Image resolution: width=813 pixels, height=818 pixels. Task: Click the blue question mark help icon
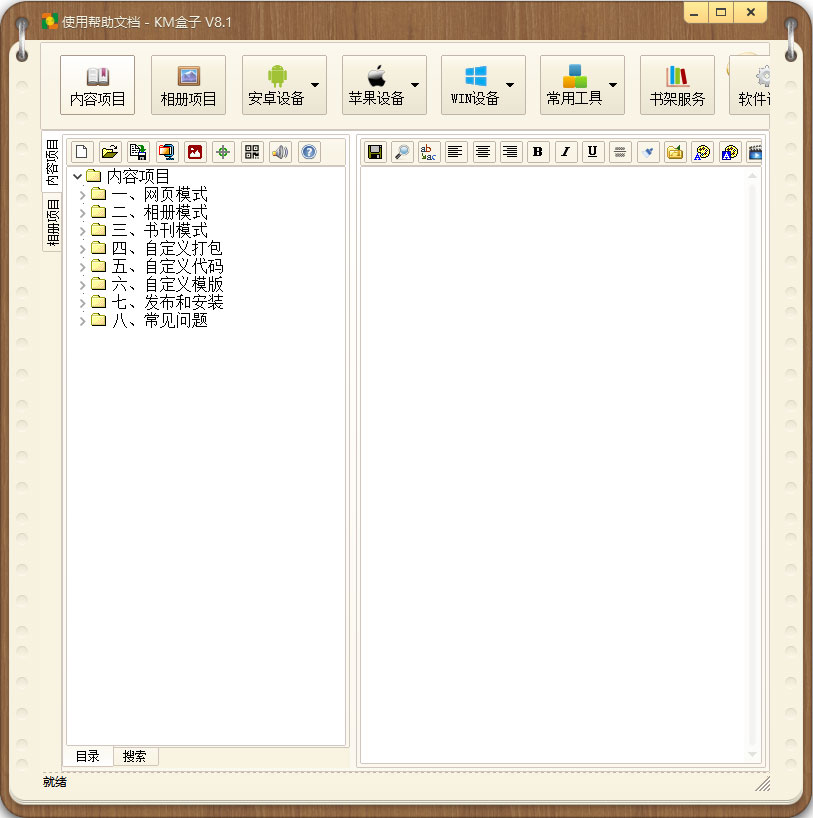(x=309, y=152)
